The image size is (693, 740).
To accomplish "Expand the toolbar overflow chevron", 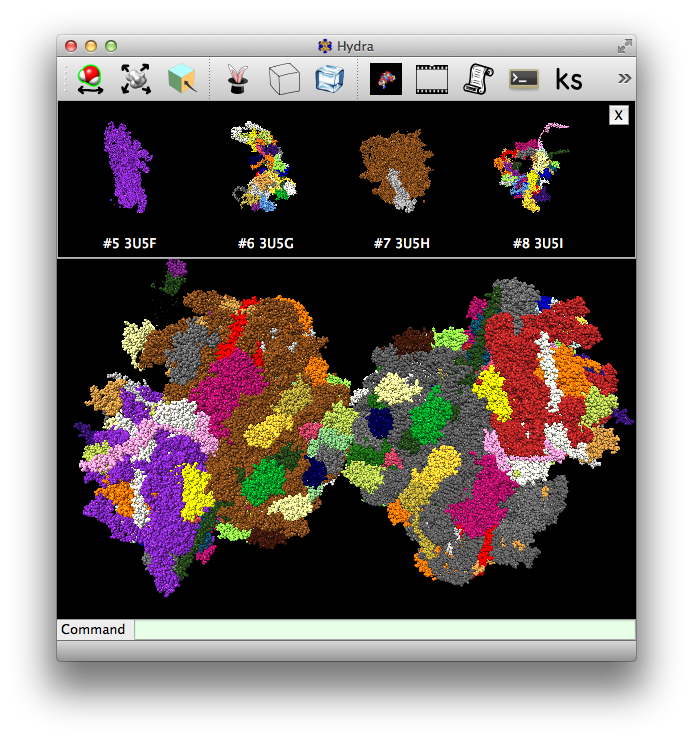I will point(624,78).
